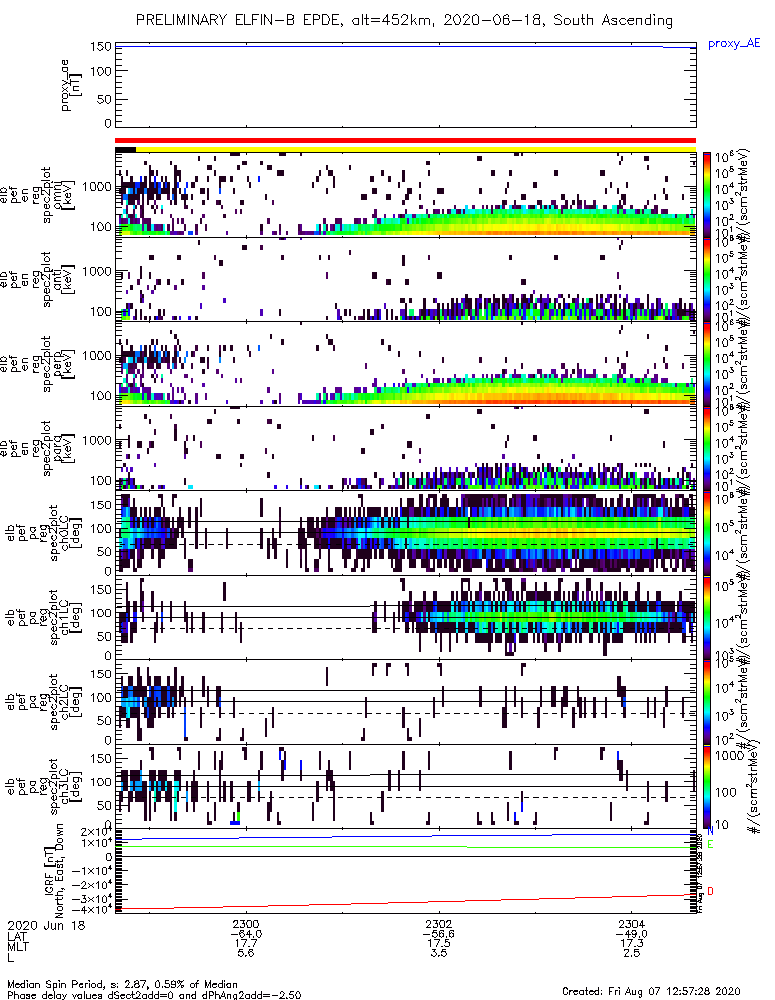
Task: Select the ch2LC pitch-angle spectrogram panel
Action: pos(406,702)
